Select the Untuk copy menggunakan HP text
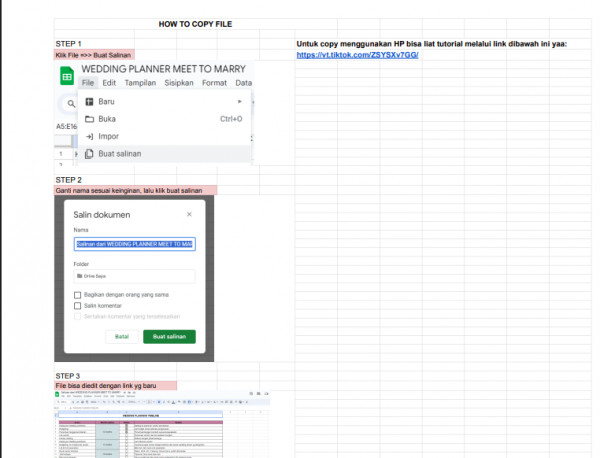The width and height of the screenshot is (600, 458). (431, 44)
